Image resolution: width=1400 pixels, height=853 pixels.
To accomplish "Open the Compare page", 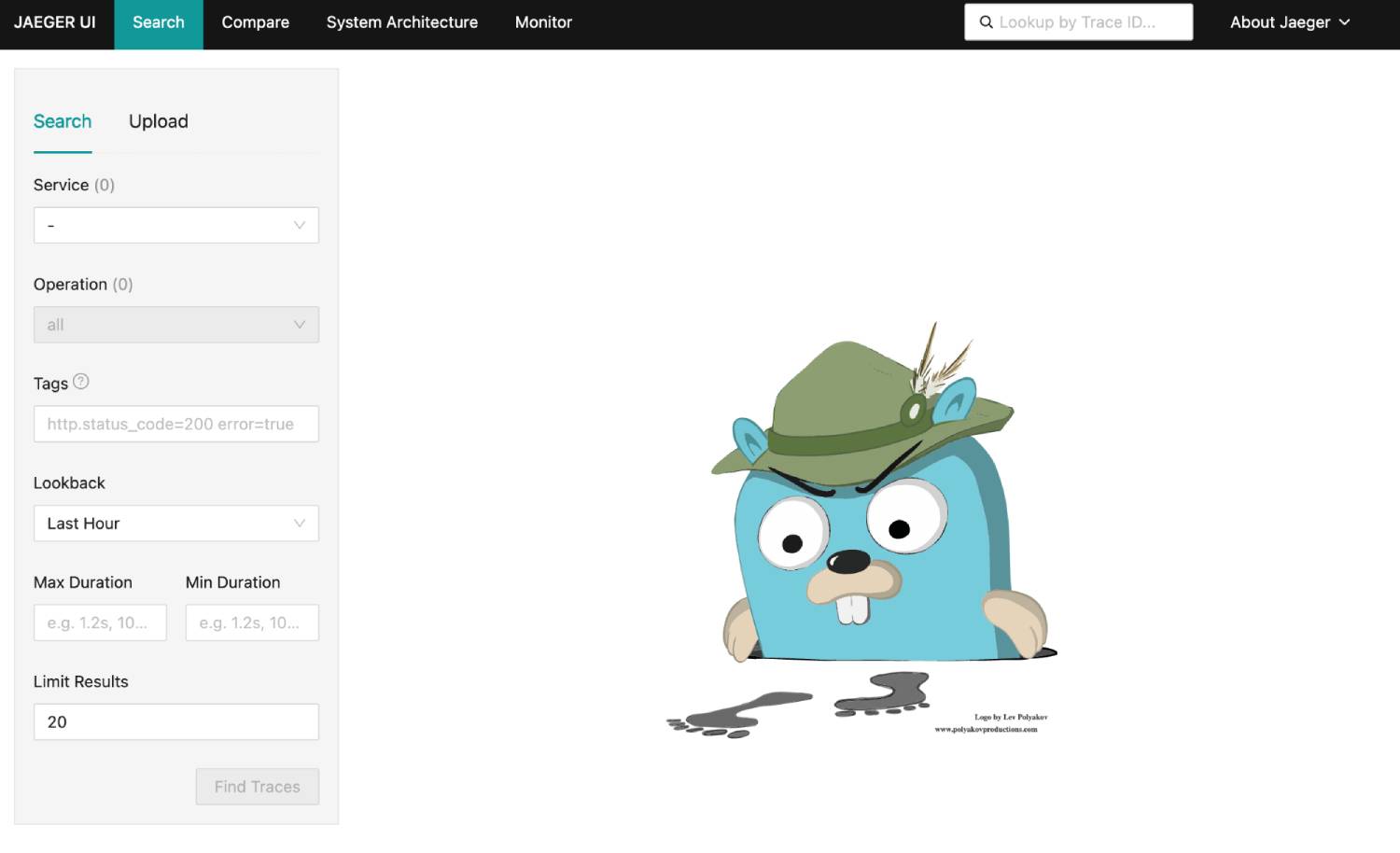I will click(256, 22).
